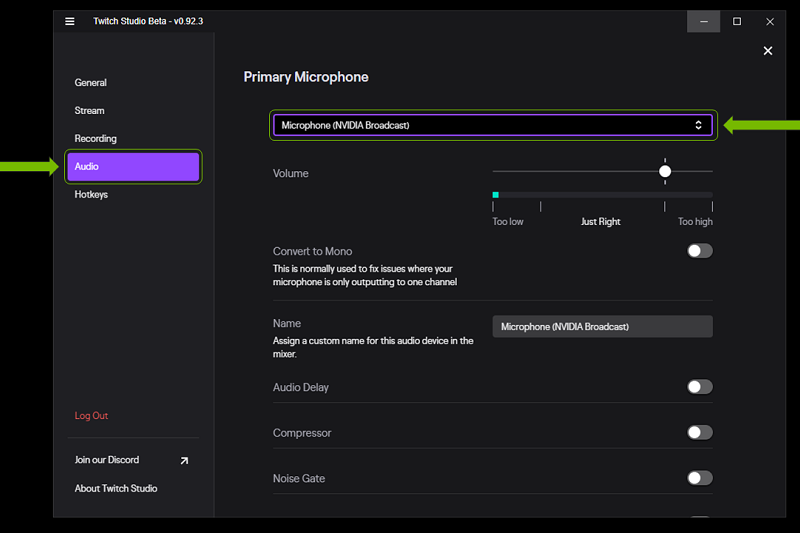This screenshot has height=533, width=800.
Task: Click the Too high level label
Action: click(695, 222)
